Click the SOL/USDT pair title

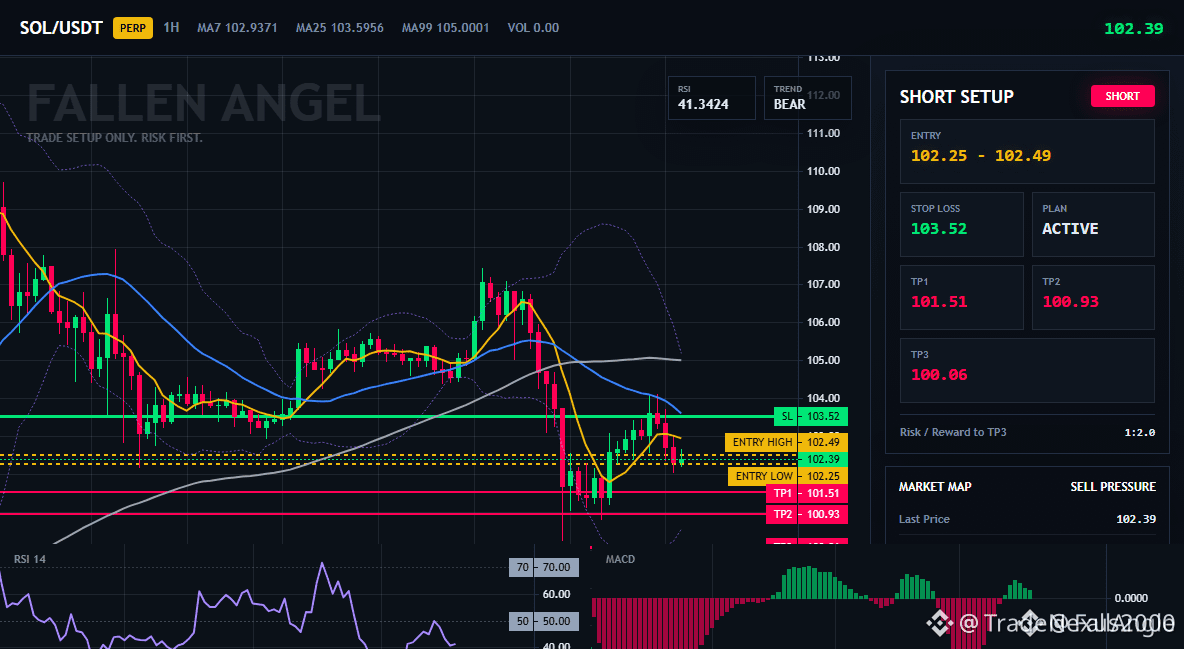pos(61,28)
